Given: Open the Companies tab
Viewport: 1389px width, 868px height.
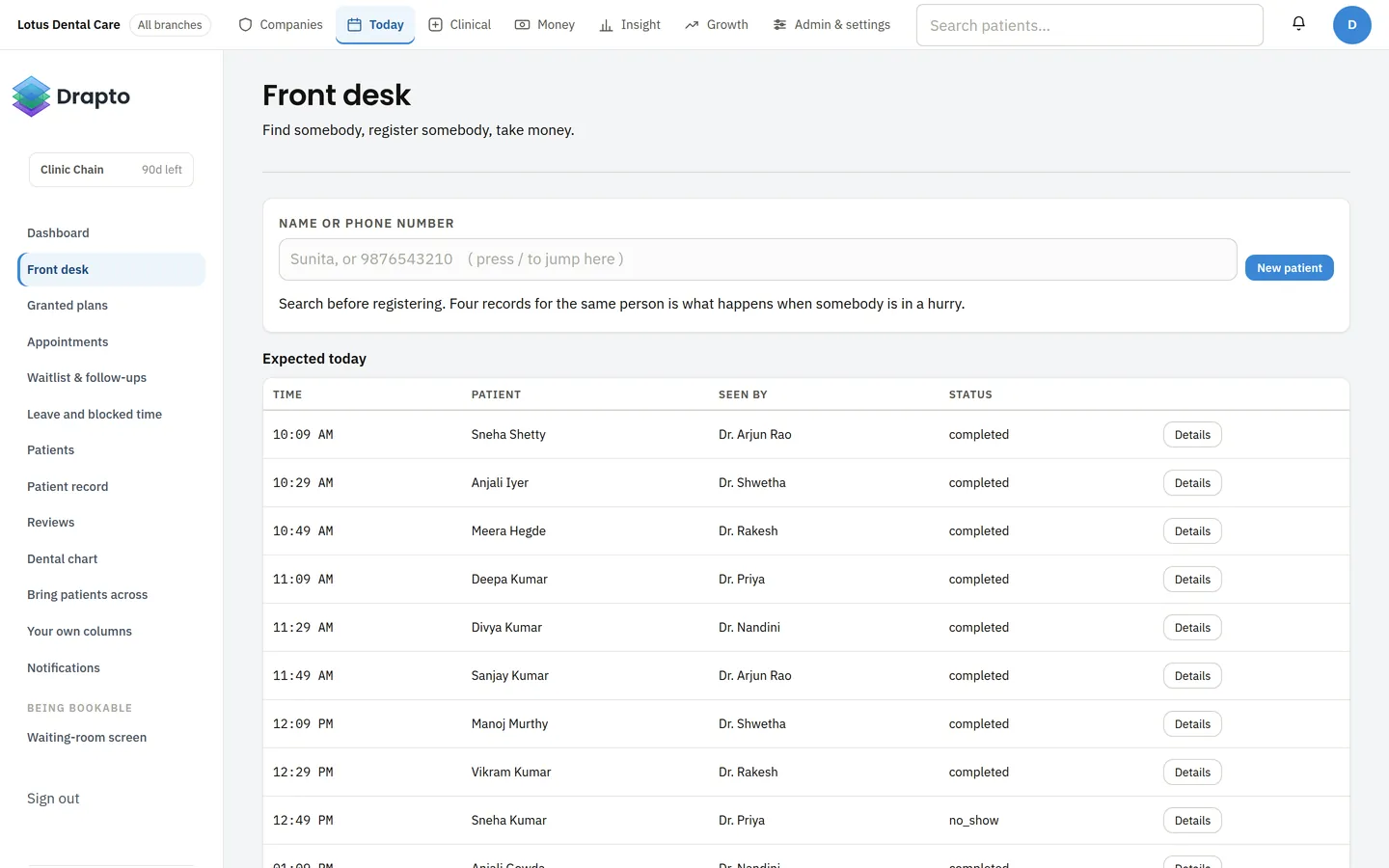Looking at the screenshot, I should [x=281, y=25].
